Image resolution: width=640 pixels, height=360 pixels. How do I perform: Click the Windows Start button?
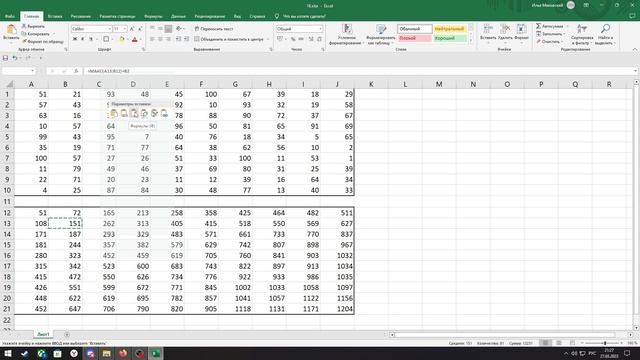click(x=8, y=353)
